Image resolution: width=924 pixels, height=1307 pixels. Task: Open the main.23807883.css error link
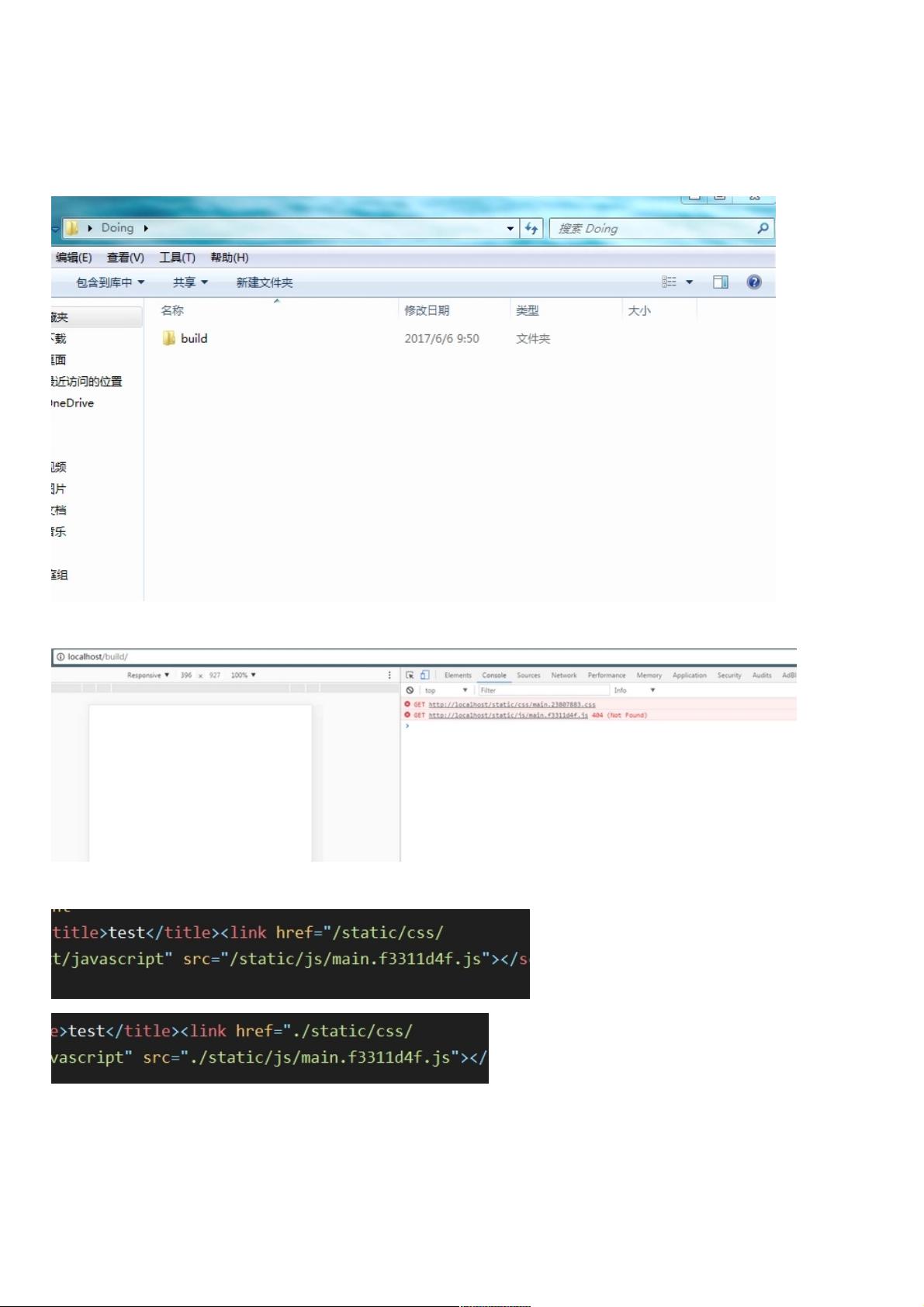(x=512, y=704)
